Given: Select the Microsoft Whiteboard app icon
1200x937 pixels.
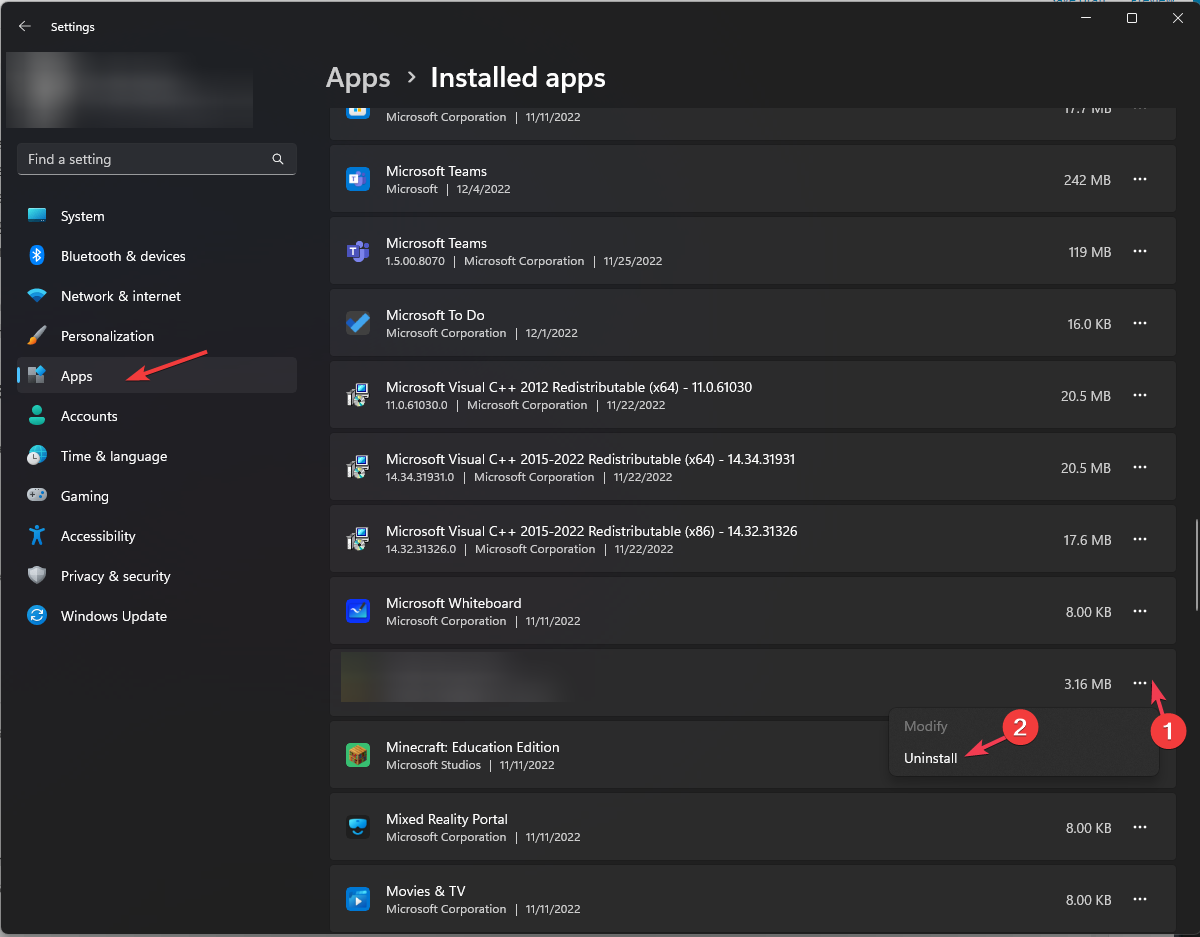Looking at the screenshot, I should (357, 611).
